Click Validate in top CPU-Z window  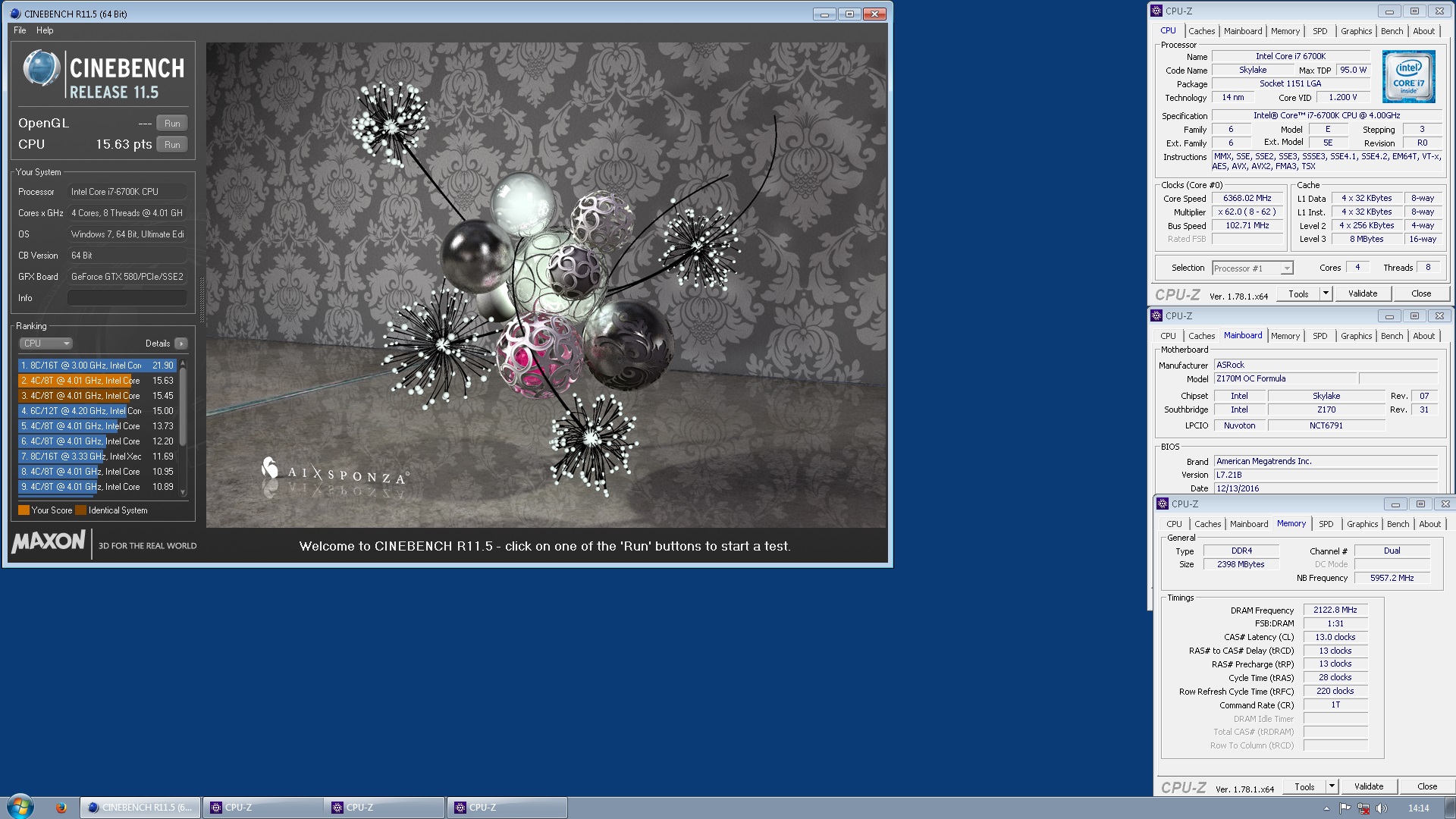pyautogui.click(x=1363, y=294)
